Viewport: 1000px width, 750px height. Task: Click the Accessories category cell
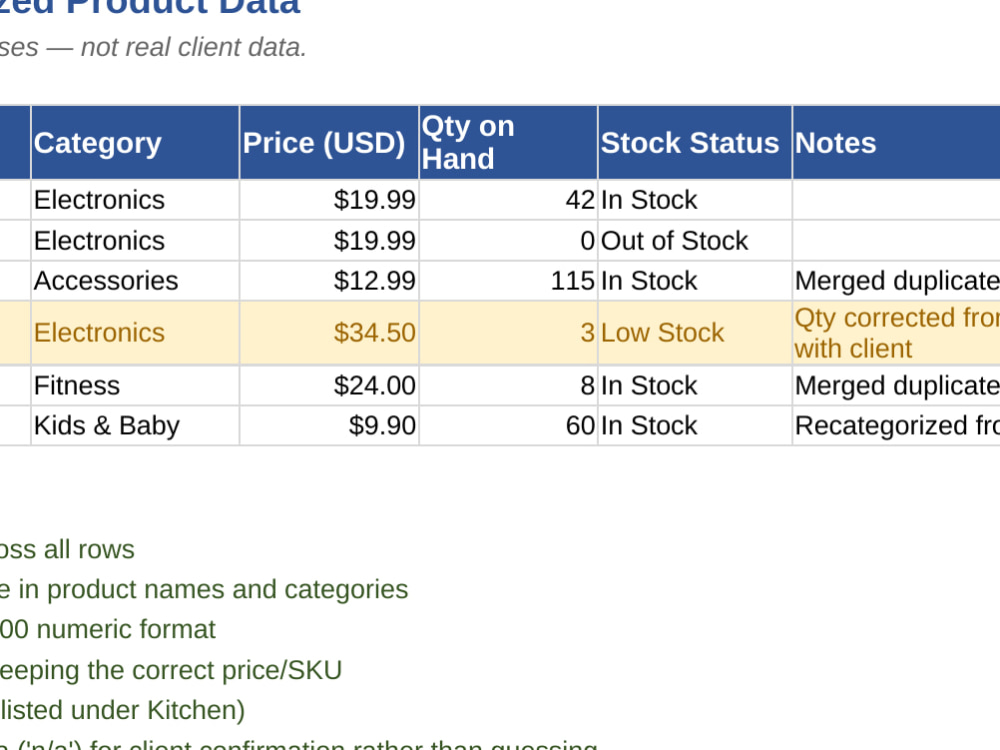click(135, 281)
